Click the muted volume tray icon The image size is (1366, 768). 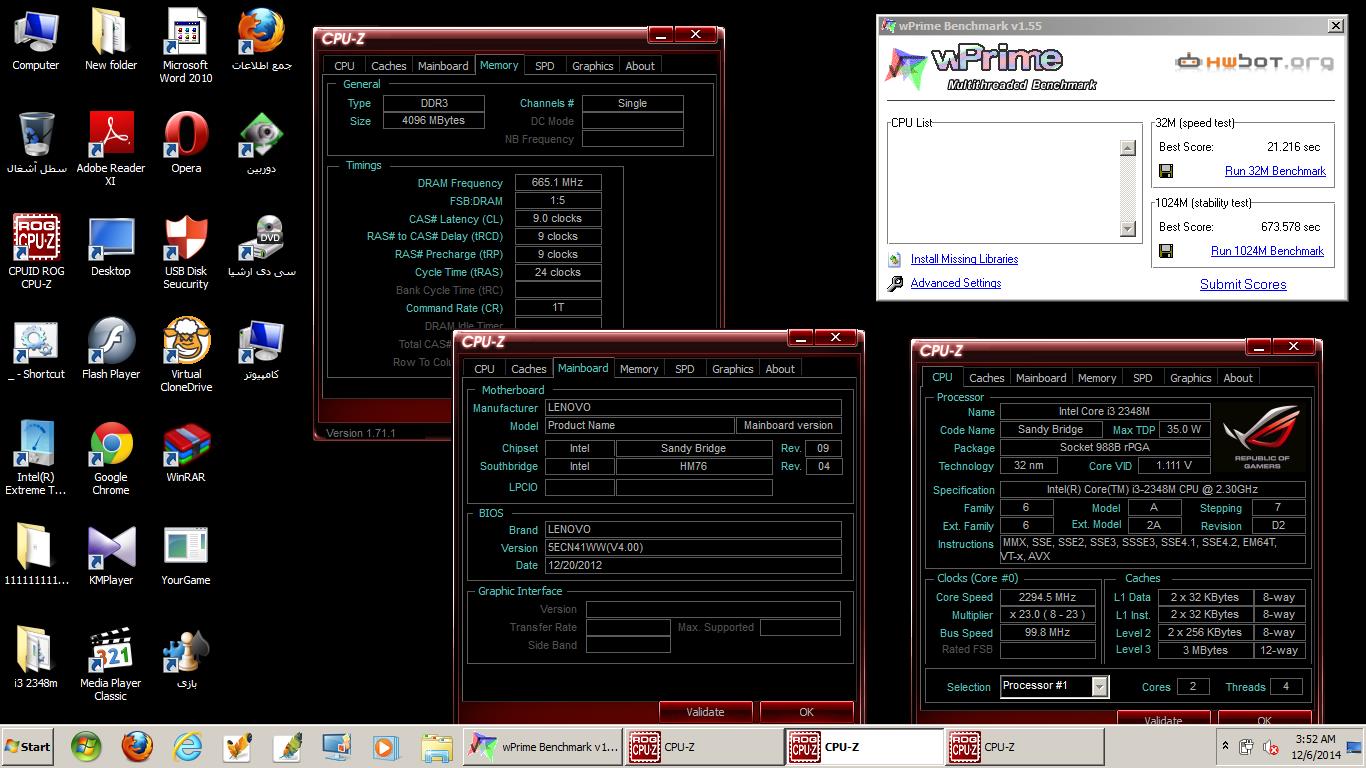pyautogui.click(x=1271, y=747)
